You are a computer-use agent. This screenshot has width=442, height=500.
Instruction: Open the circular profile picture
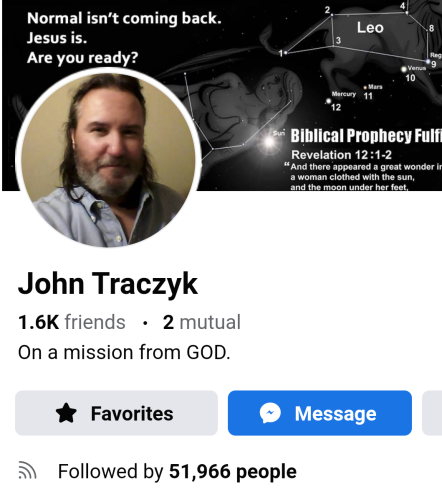pyautogui.click(x=108, y=158)
